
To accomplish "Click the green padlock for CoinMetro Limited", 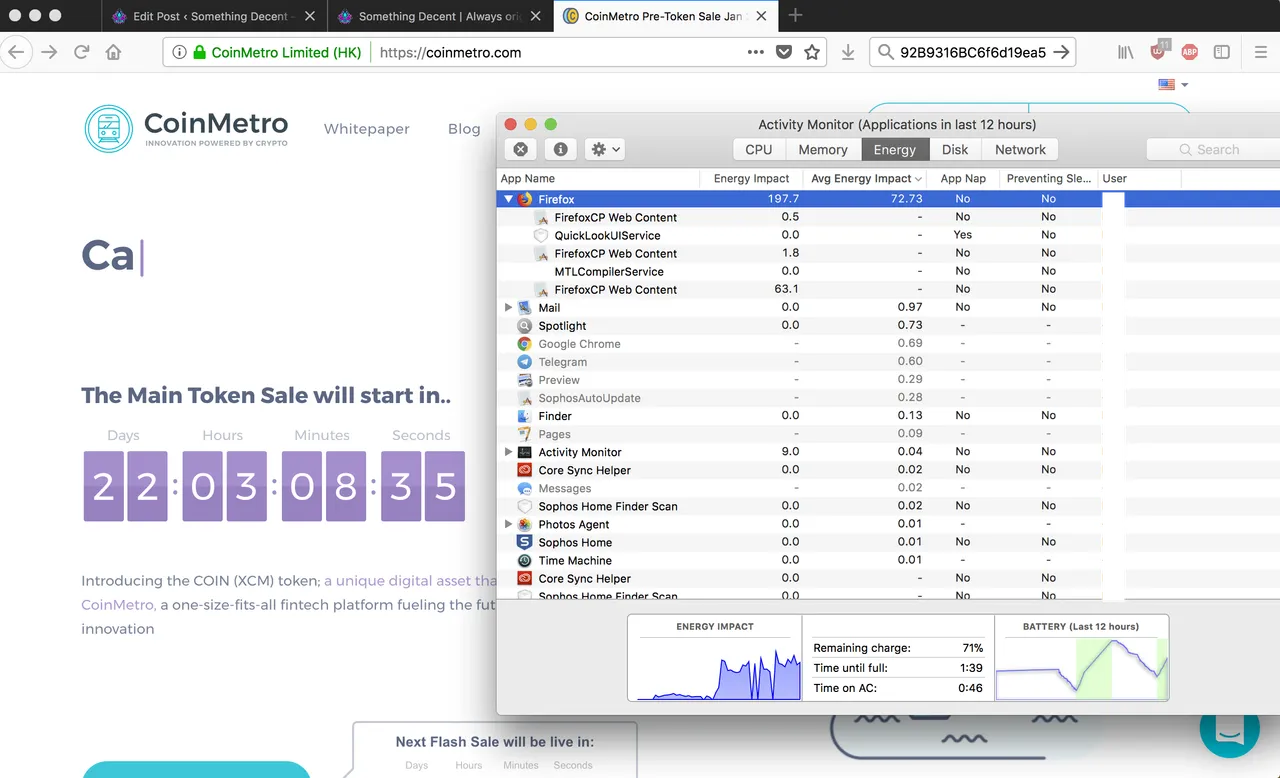I will pyautogui.click(x=200, y=52).
